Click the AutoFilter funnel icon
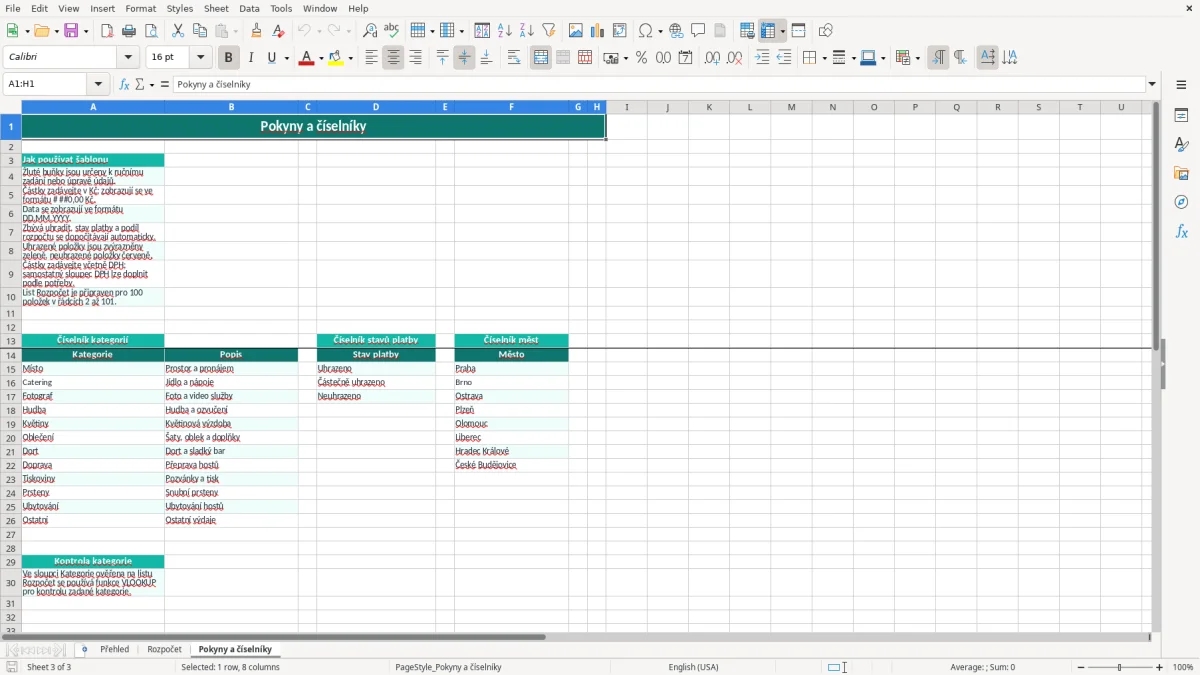 [x=549, y=31]
